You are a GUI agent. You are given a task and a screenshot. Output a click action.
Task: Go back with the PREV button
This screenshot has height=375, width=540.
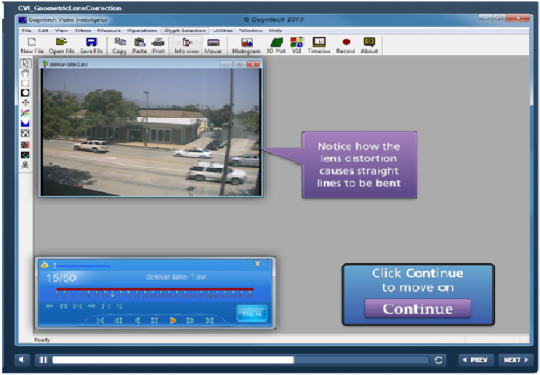click(x=476, y=360)
